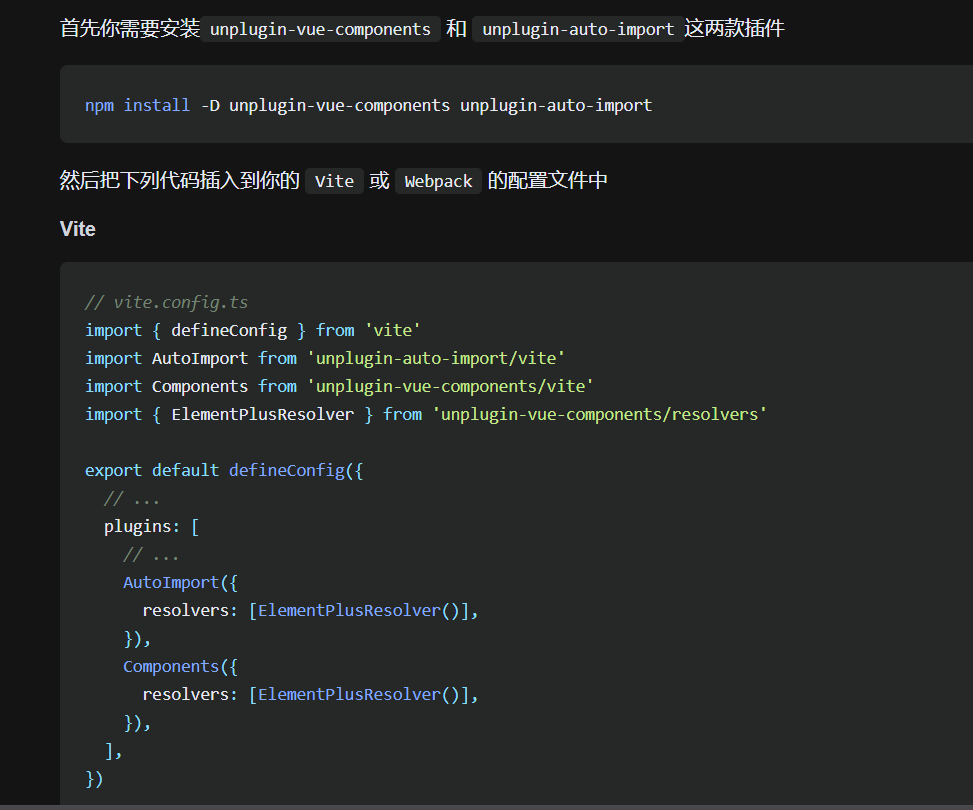Click the 'plugins: [' line
The height and width of the screenshot is (810, 973).
[152, 526]
